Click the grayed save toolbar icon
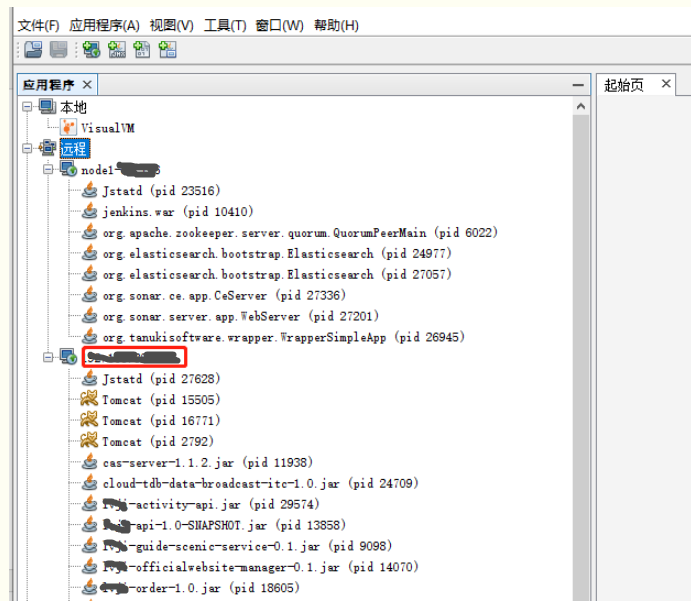This screenshot has height=601, width=691. pyautogui.click(x=58, y=50)
